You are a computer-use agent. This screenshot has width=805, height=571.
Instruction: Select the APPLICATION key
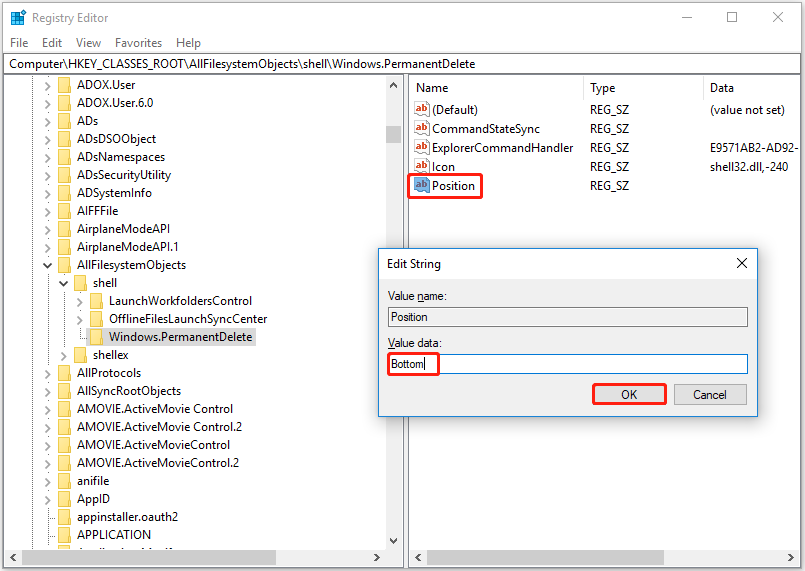point(114,535)
